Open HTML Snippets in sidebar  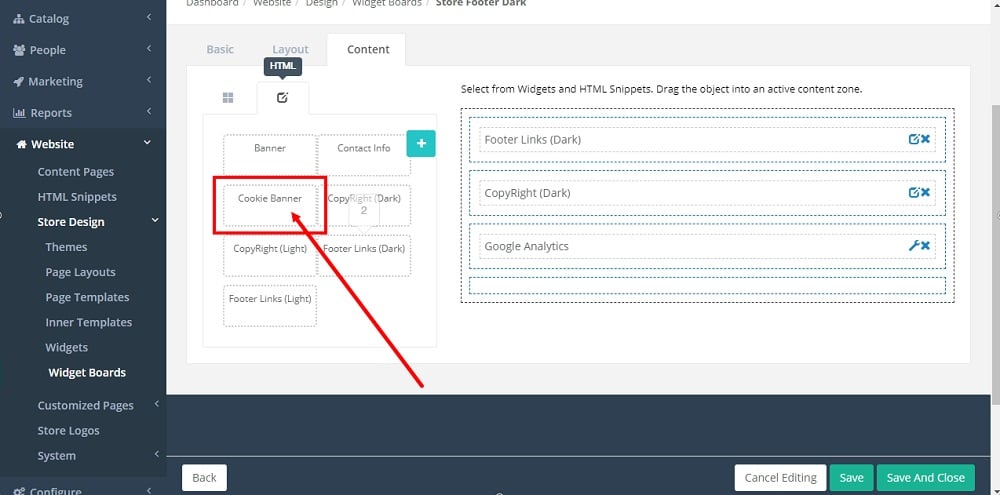(77, 197)
